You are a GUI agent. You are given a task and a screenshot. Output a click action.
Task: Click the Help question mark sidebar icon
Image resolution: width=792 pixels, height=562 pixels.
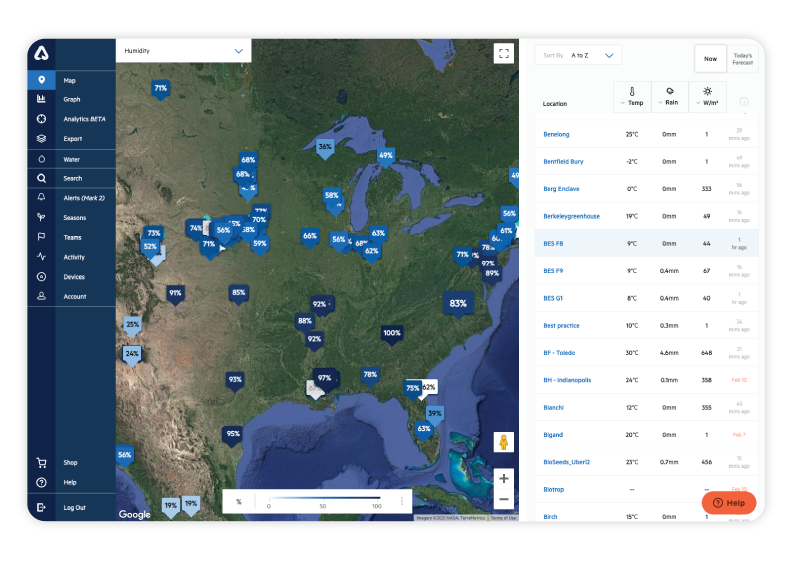[x=41, y=482]
